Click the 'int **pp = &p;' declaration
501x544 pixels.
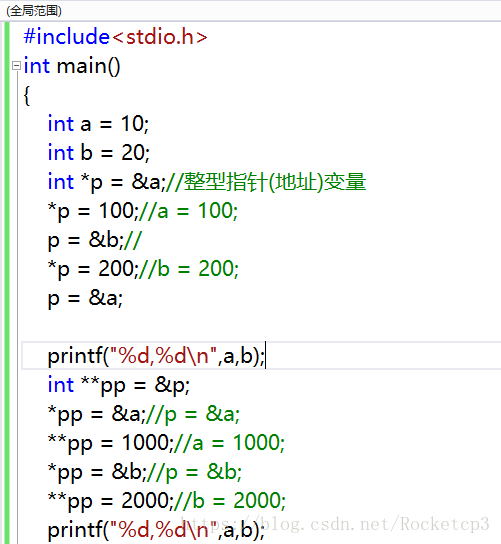click(x=119, y=385)
